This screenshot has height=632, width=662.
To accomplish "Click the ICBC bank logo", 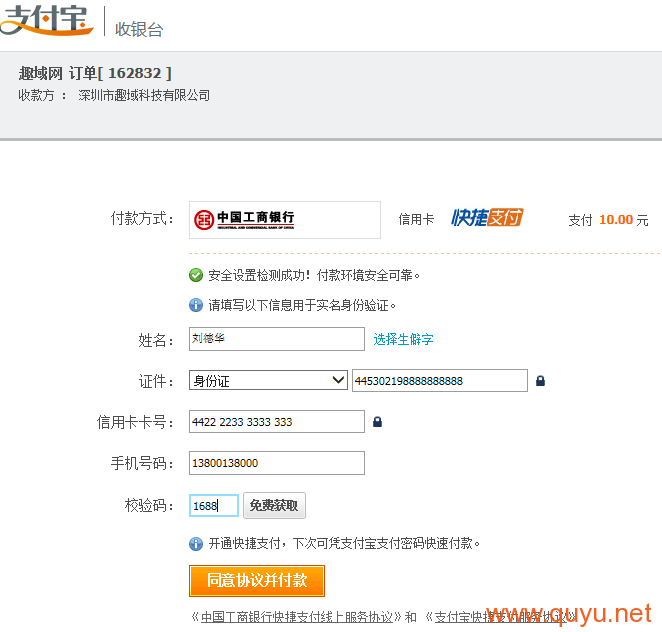I will pyautogui.click(x=244, y=220).
